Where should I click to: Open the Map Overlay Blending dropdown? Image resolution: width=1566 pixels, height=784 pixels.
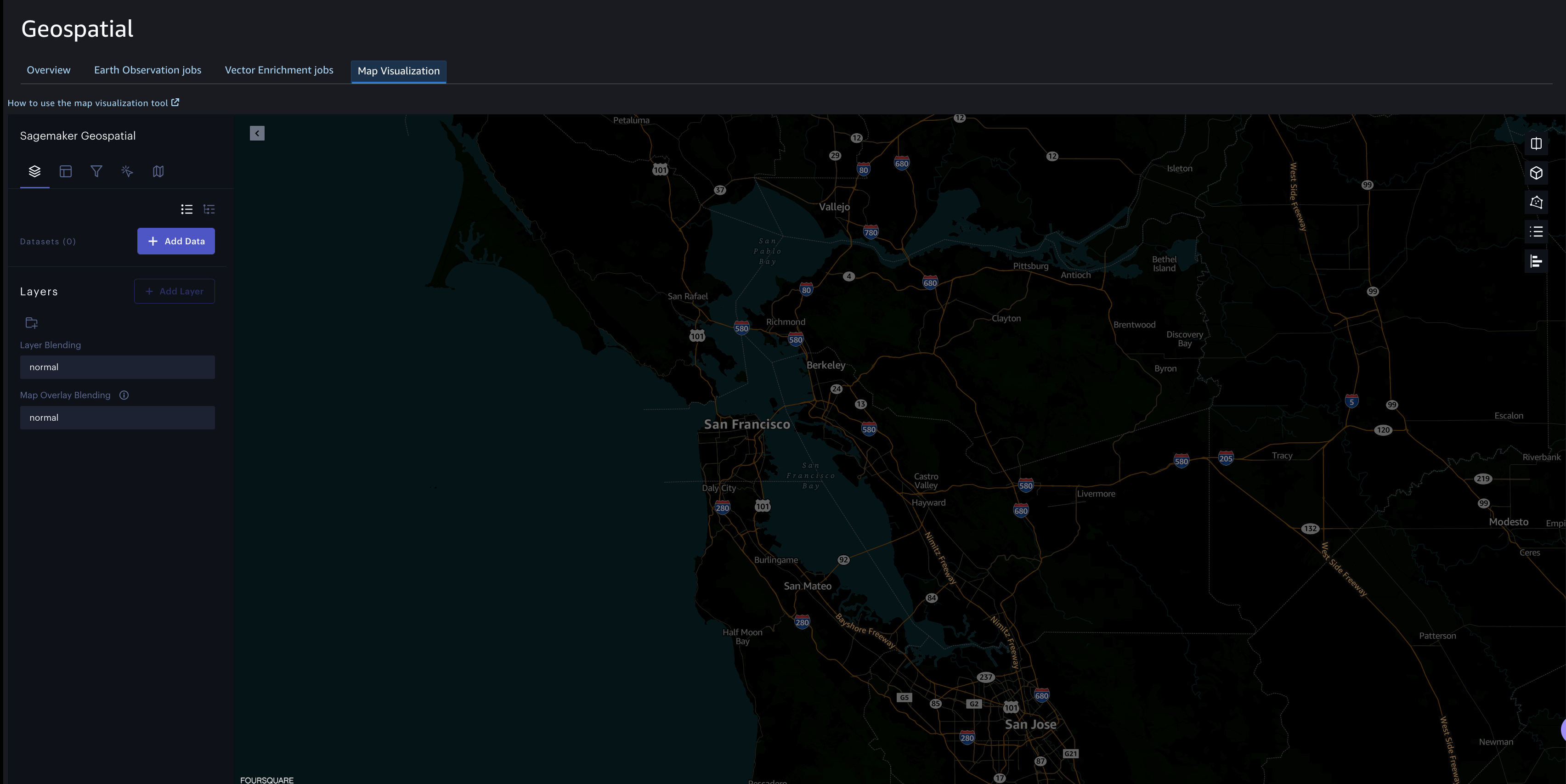pyautogui.click(x=117, y=417)
